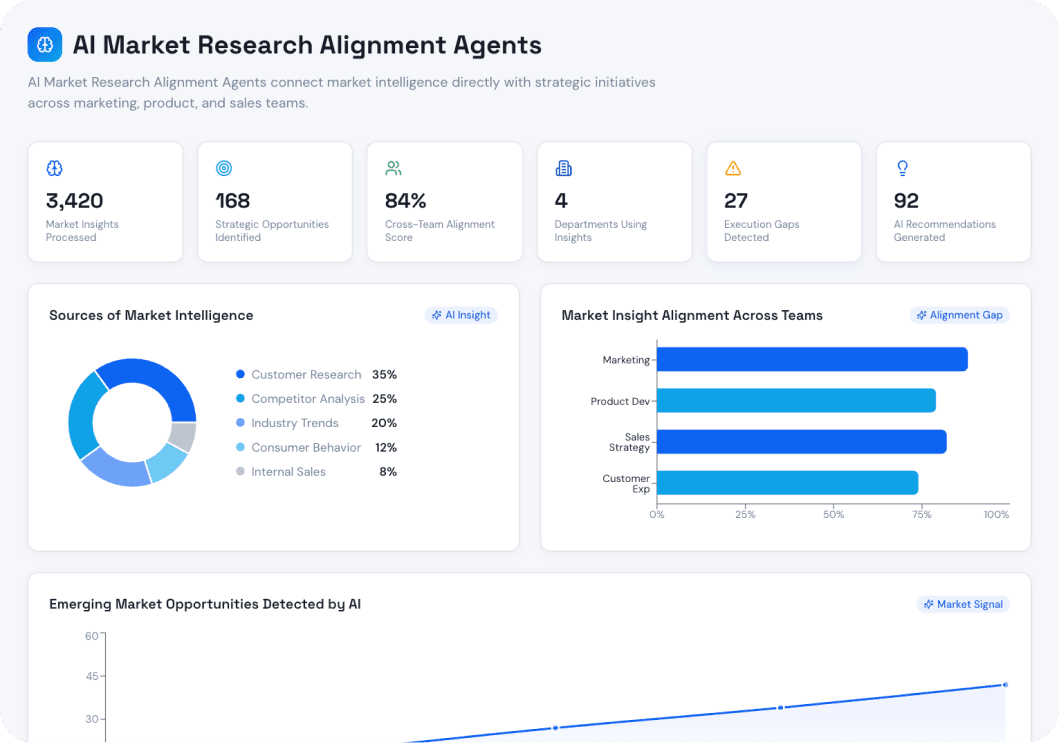1059x743 pixels.
Task: Click the sparkle icon inside the AI Insight badge
Action: (x=435, y=314)
